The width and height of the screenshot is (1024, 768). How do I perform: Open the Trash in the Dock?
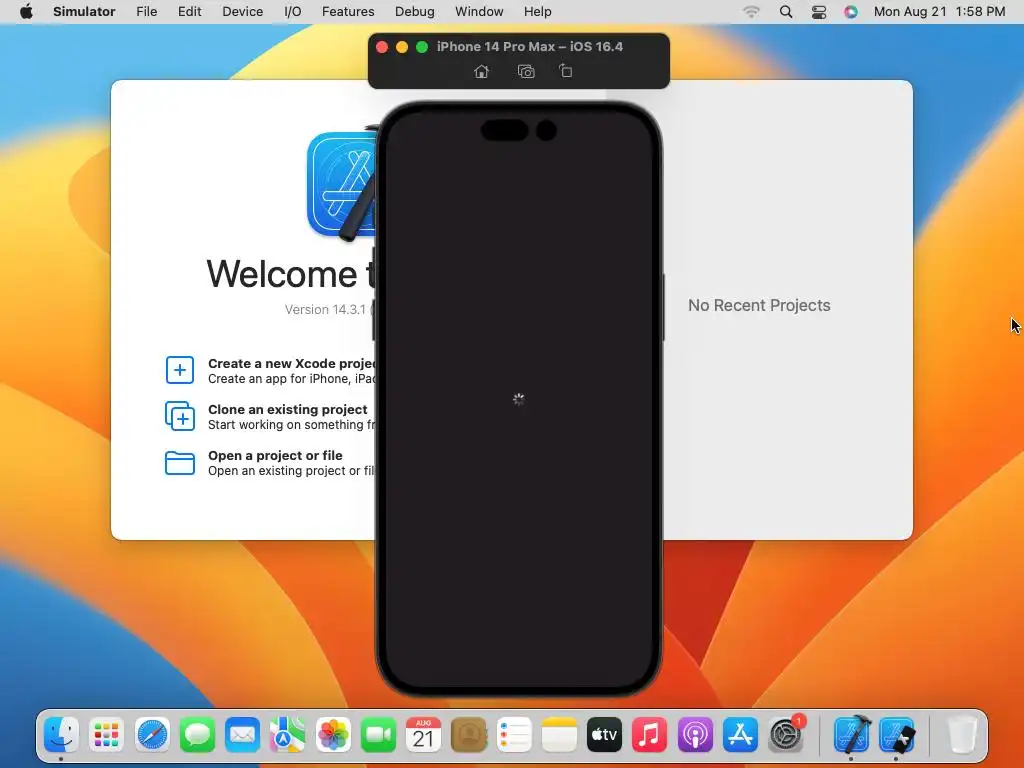pyautogui.click(x=961, y=735)
